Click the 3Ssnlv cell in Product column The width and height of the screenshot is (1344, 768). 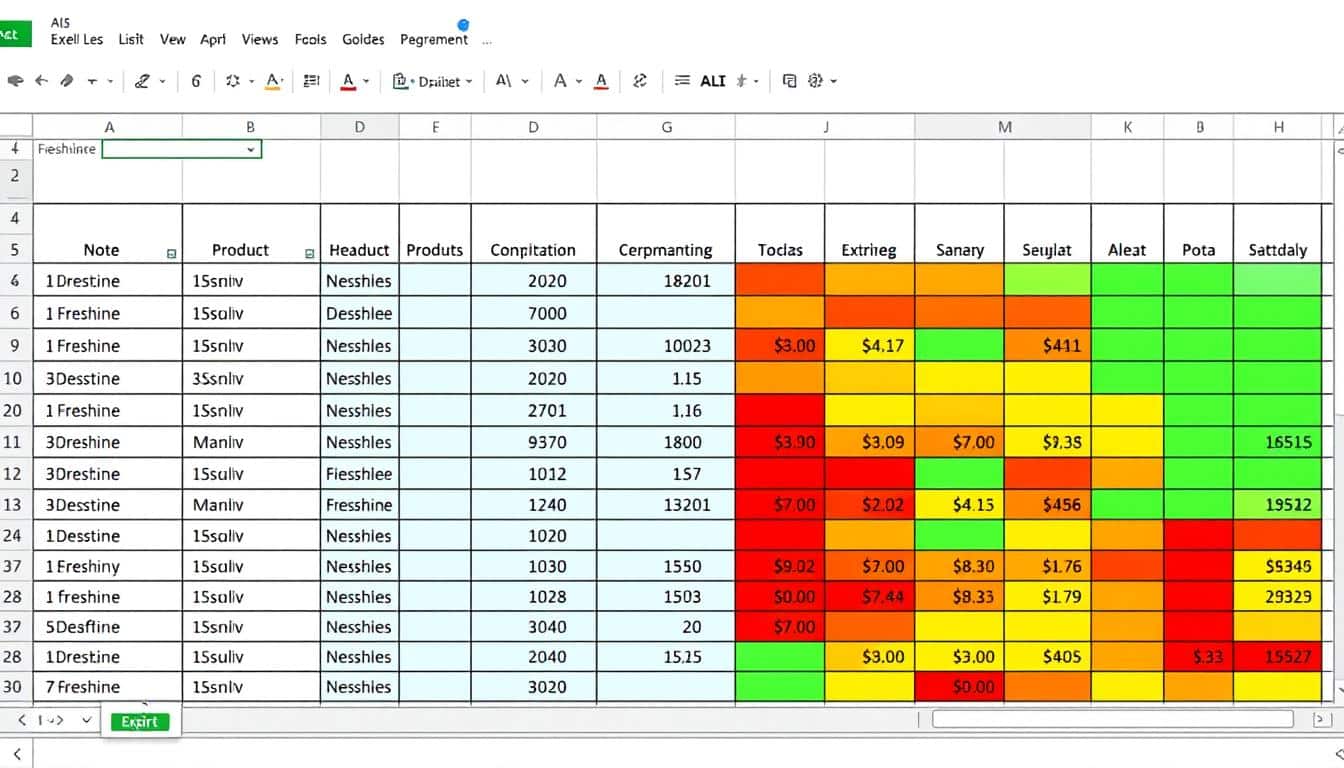[x=251, y=379]
